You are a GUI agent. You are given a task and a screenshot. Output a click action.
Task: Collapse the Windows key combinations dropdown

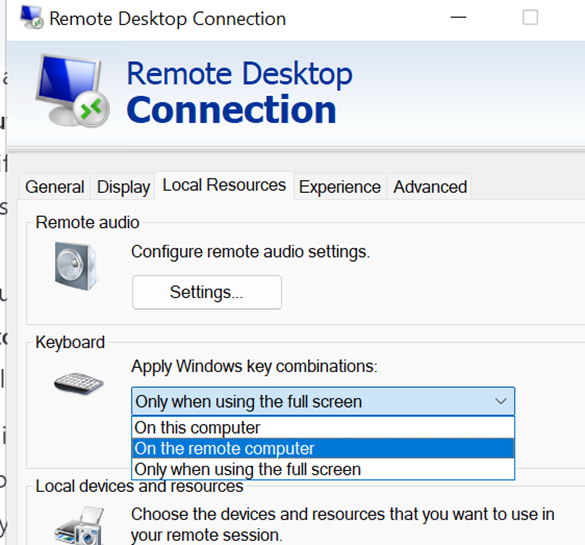tap(323, 401)
